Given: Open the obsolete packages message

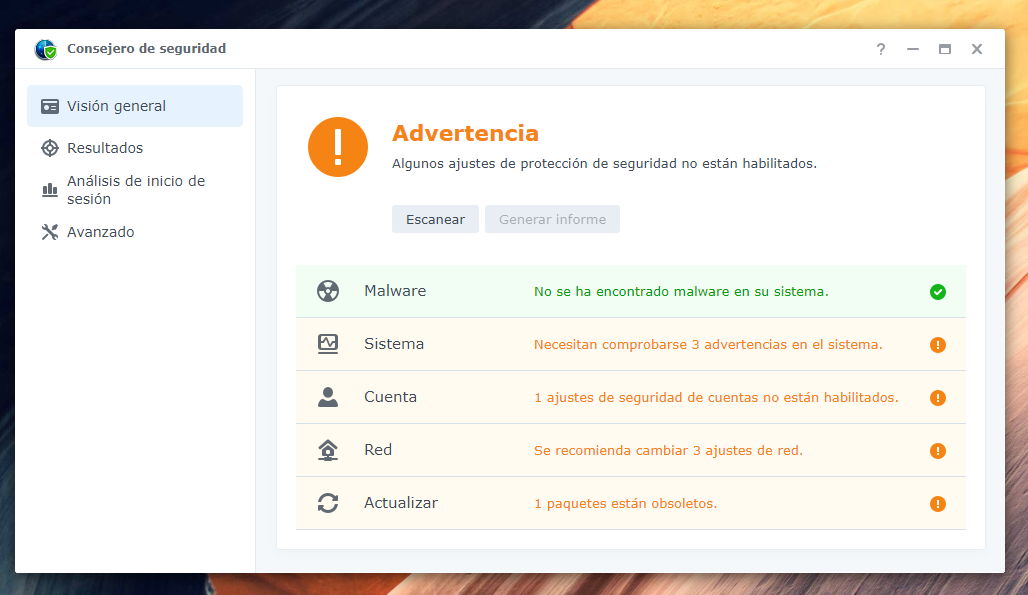Looking at the screenshot, I should [x=625, y=503].
